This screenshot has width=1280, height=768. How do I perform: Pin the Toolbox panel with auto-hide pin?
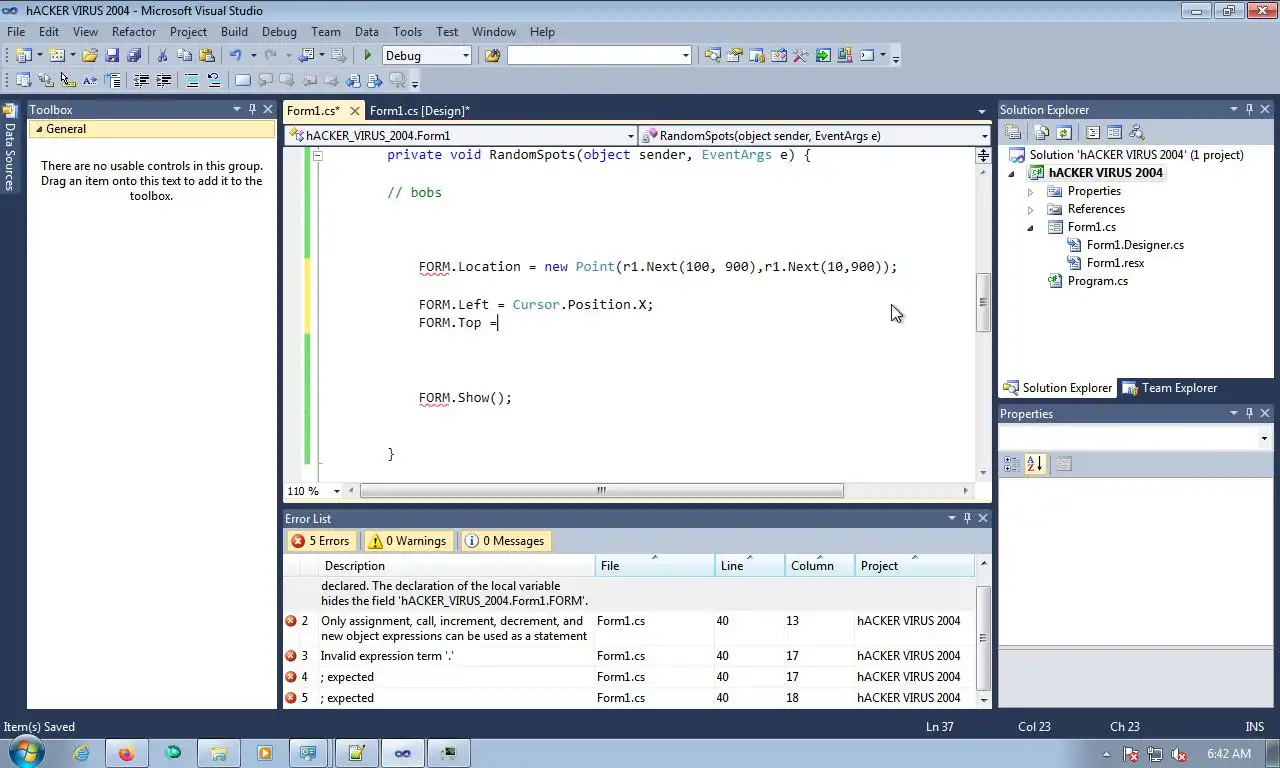click(x=252, y=109)
